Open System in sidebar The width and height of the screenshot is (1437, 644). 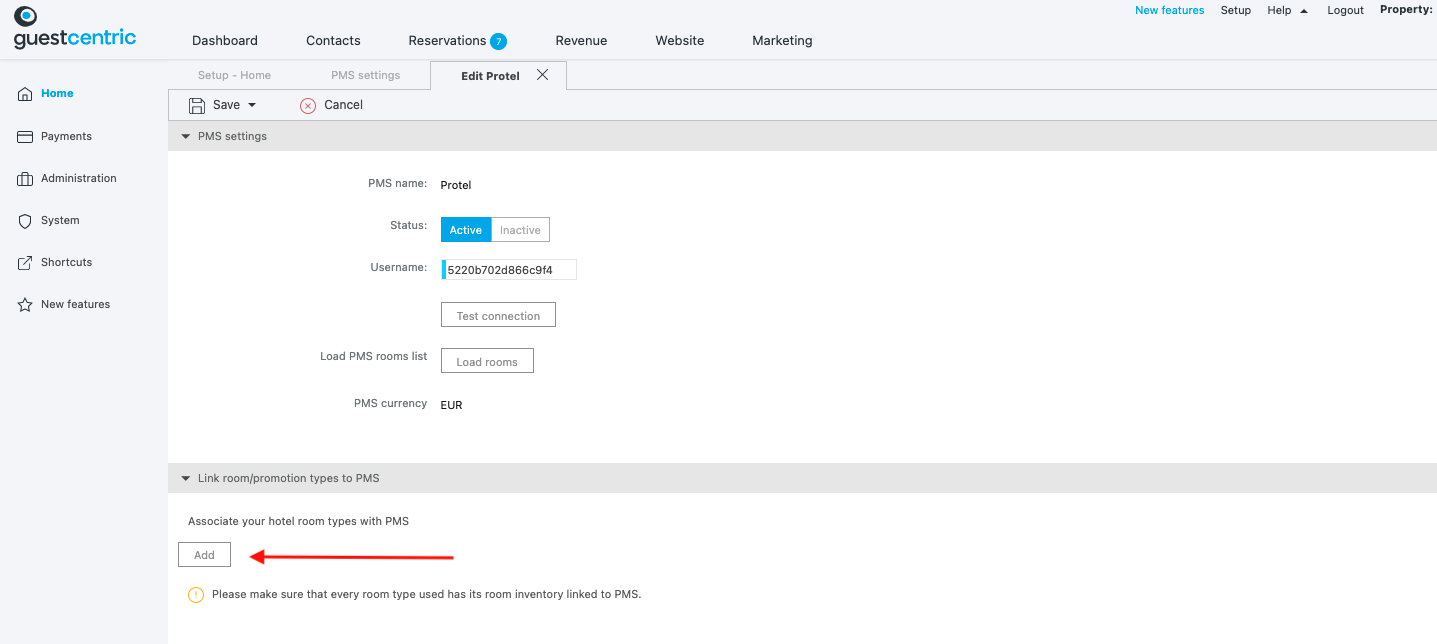pos(60,220)
